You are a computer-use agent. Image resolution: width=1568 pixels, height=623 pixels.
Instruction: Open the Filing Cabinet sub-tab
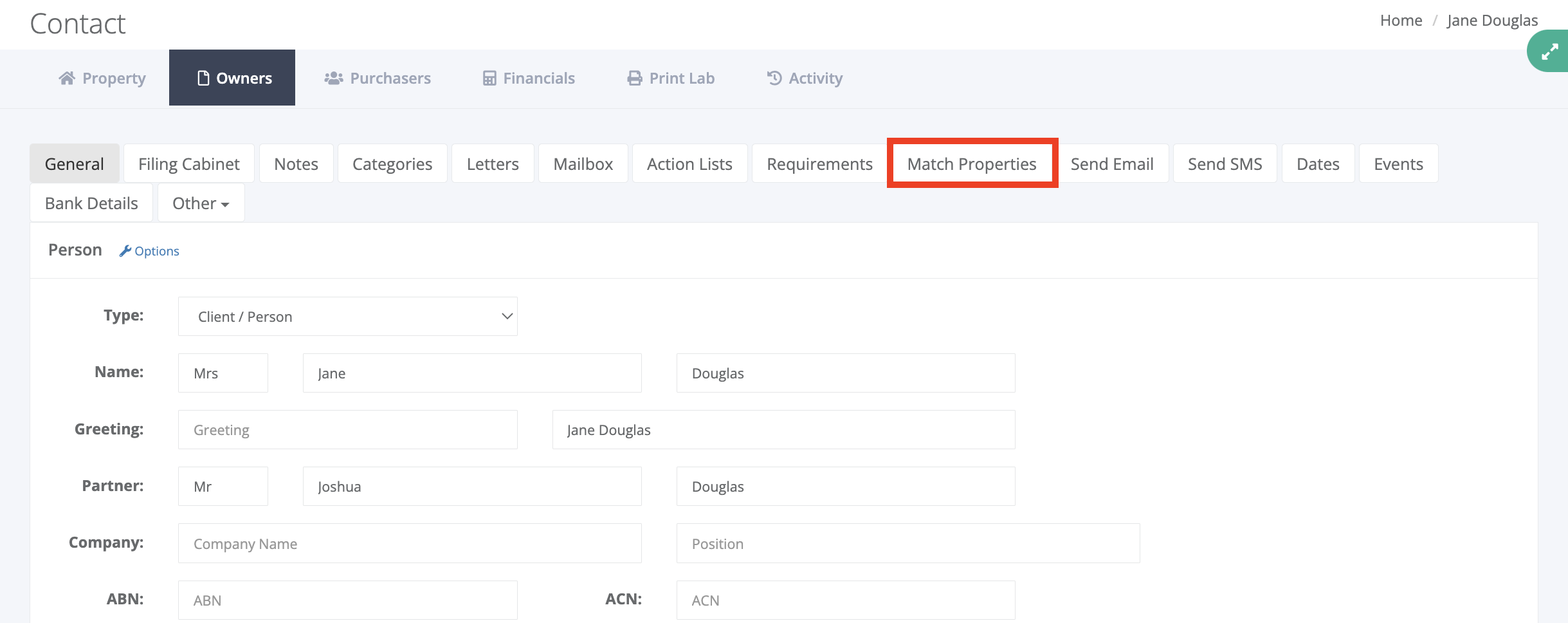[x=189, y=163]
